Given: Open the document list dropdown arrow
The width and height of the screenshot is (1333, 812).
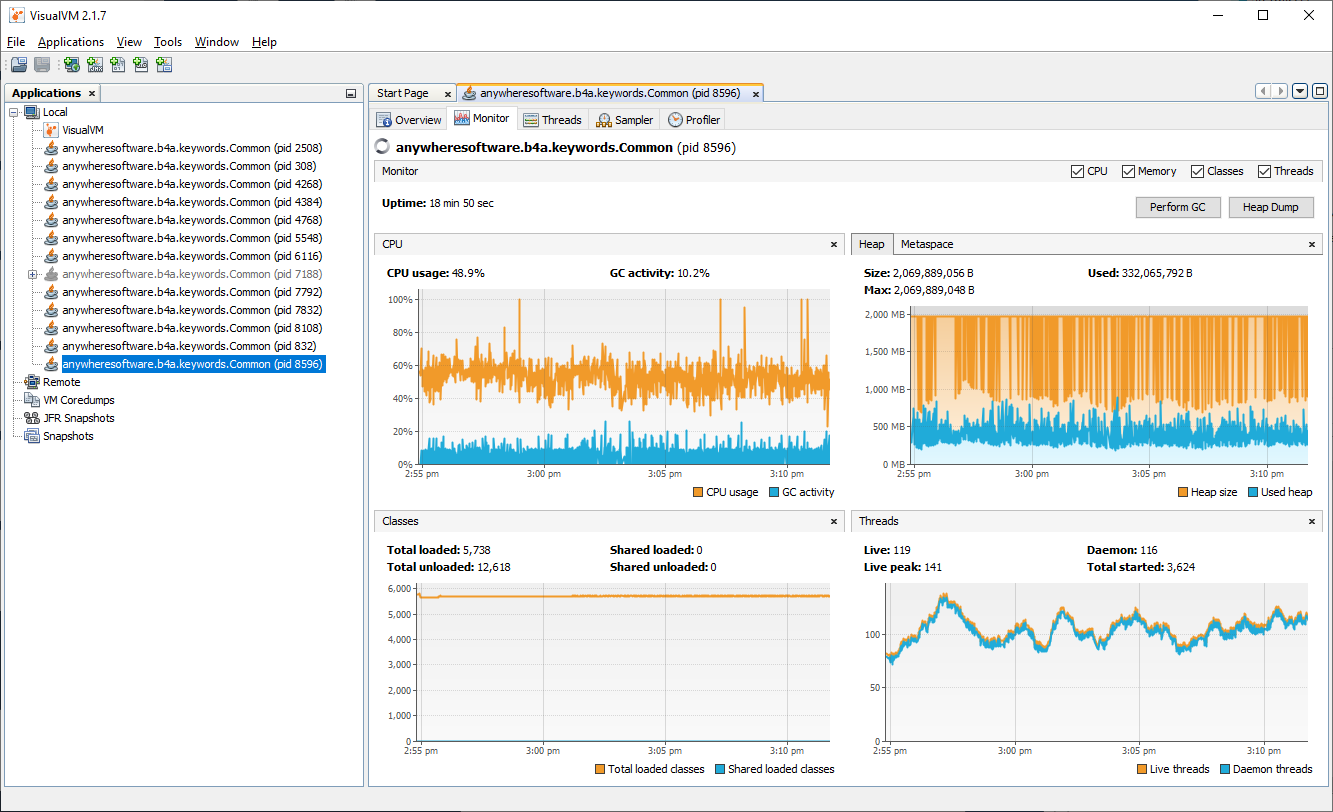Looking at the screenshot, I should click(x=1300, y=91).
